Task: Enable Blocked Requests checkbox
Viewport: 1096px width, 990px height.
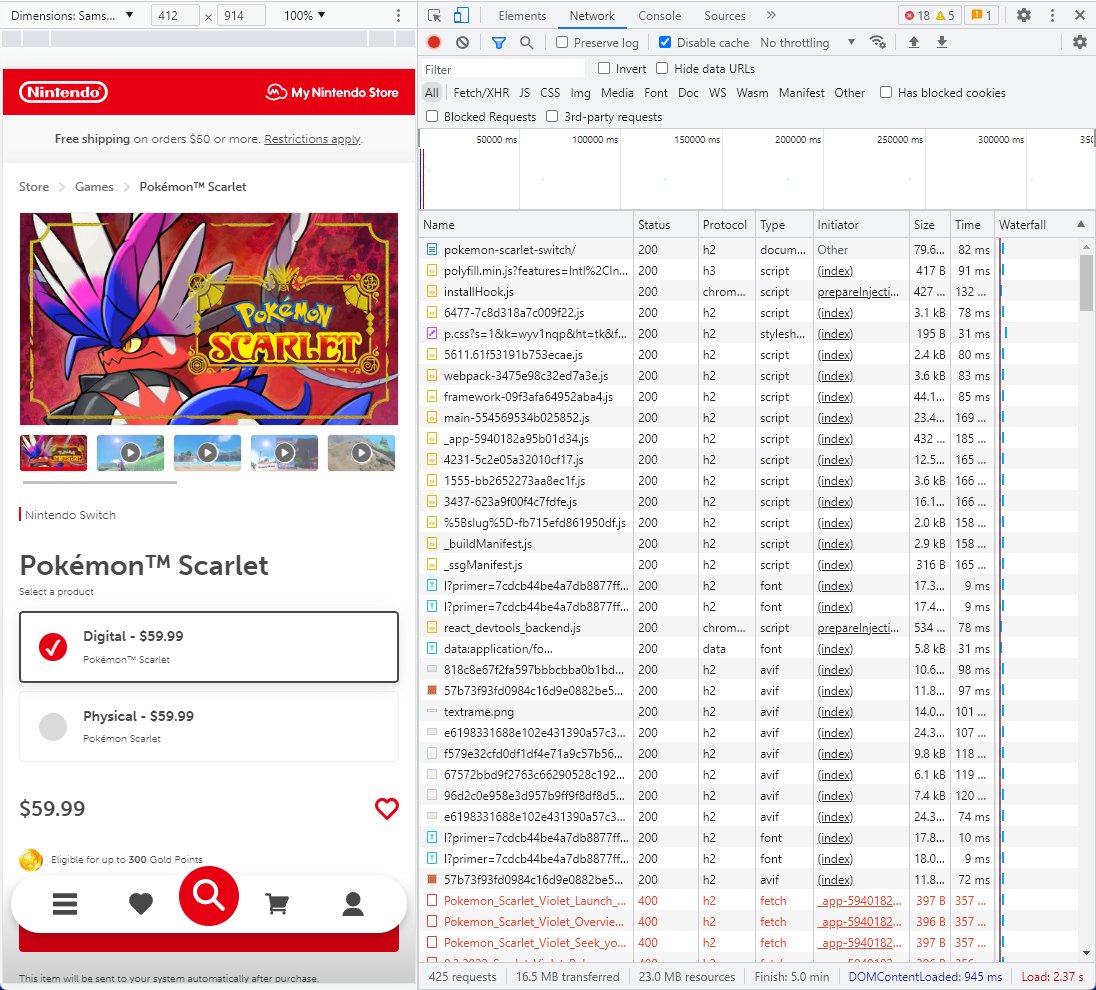Action: [x=432, y=116]
